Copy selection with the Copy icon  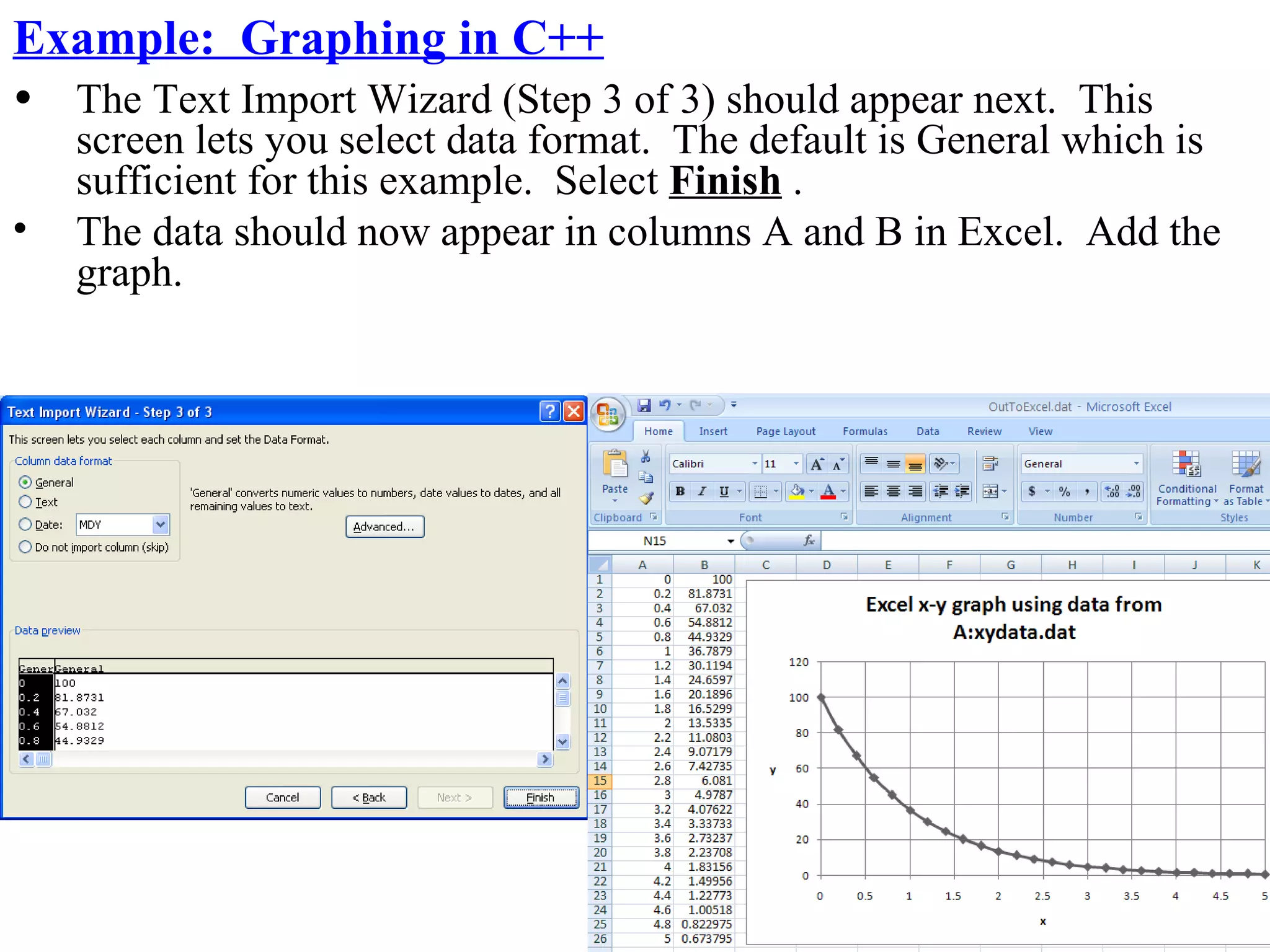pos(646,477)
